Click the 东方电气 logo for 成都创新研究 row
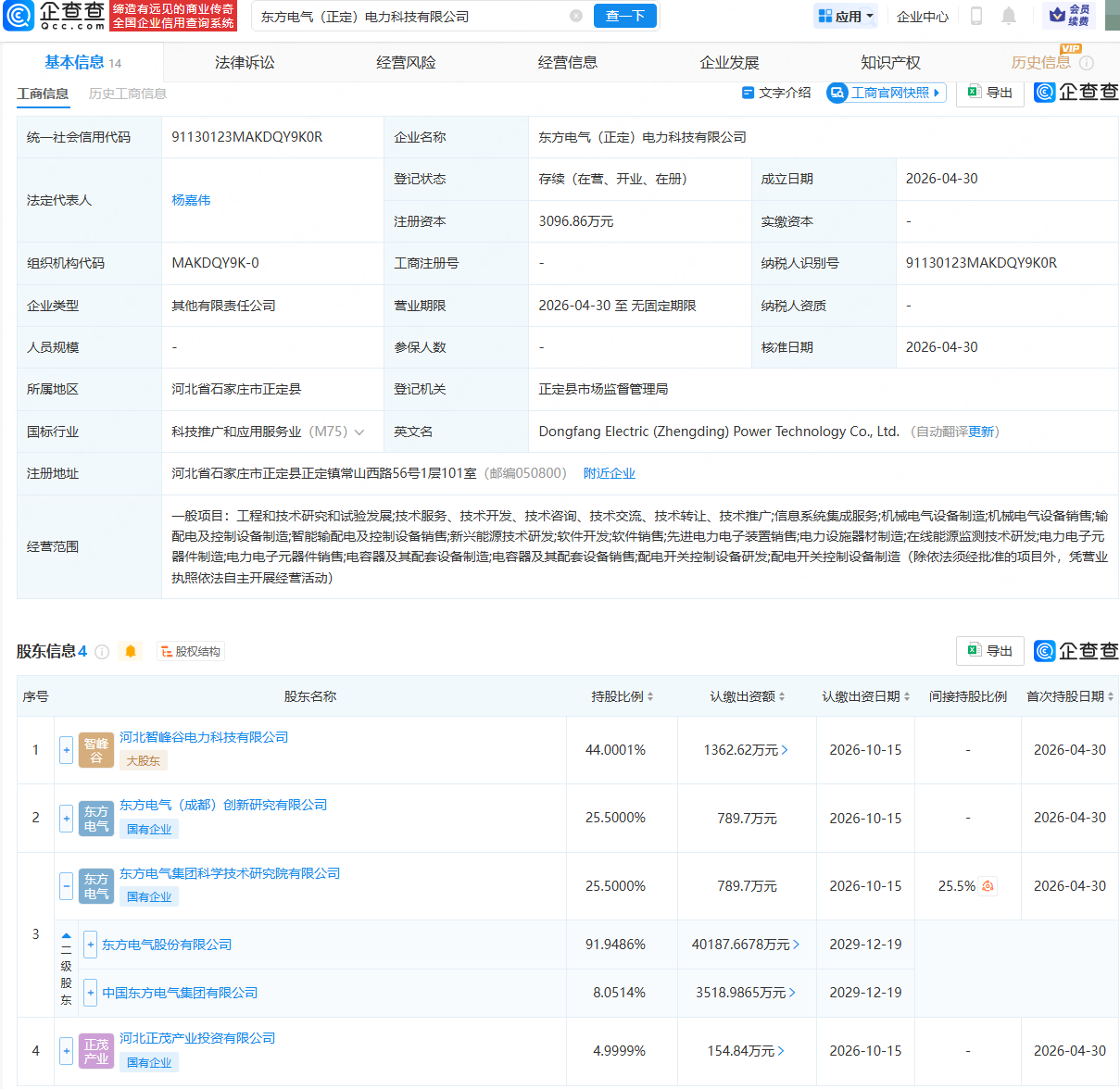 tap(96, 819)
